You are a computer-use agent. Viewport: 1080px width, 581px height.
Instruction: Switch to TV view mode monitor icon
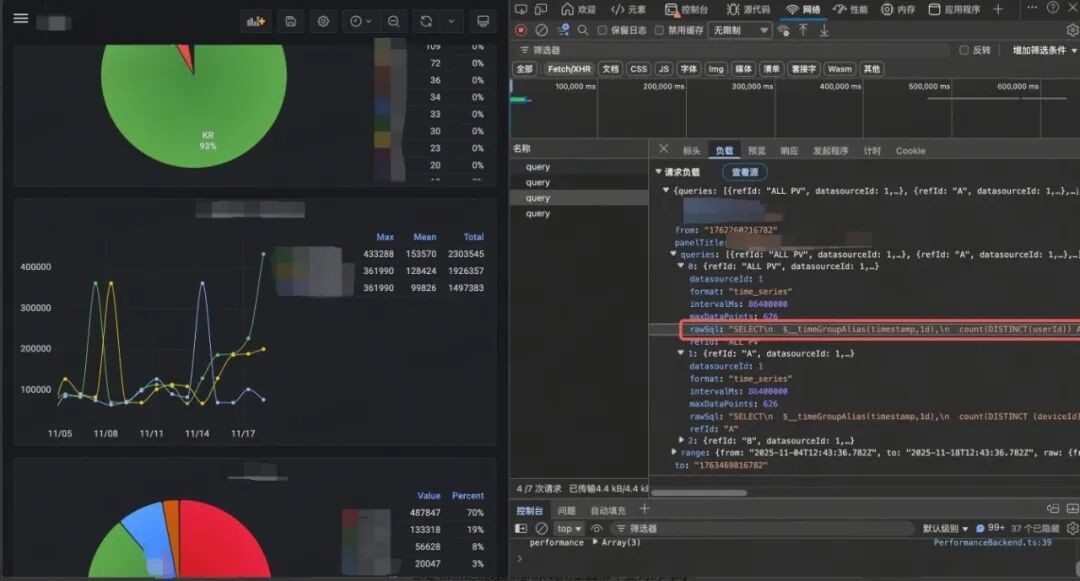point(483,21)
